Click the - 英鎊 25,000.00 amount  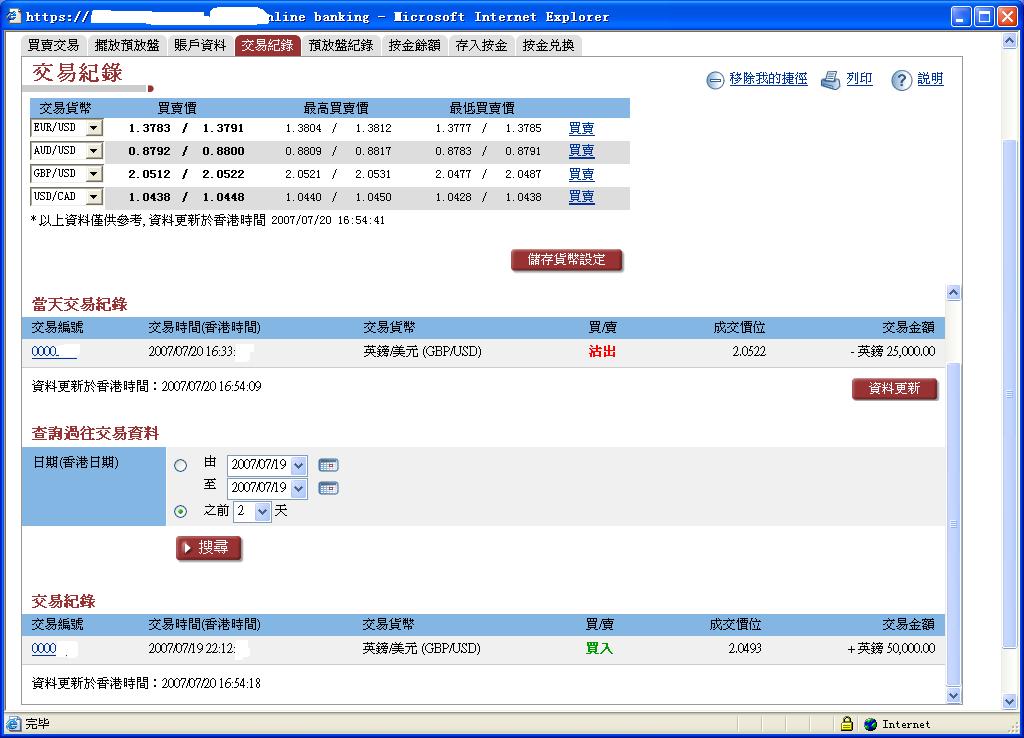coord(892,351)
